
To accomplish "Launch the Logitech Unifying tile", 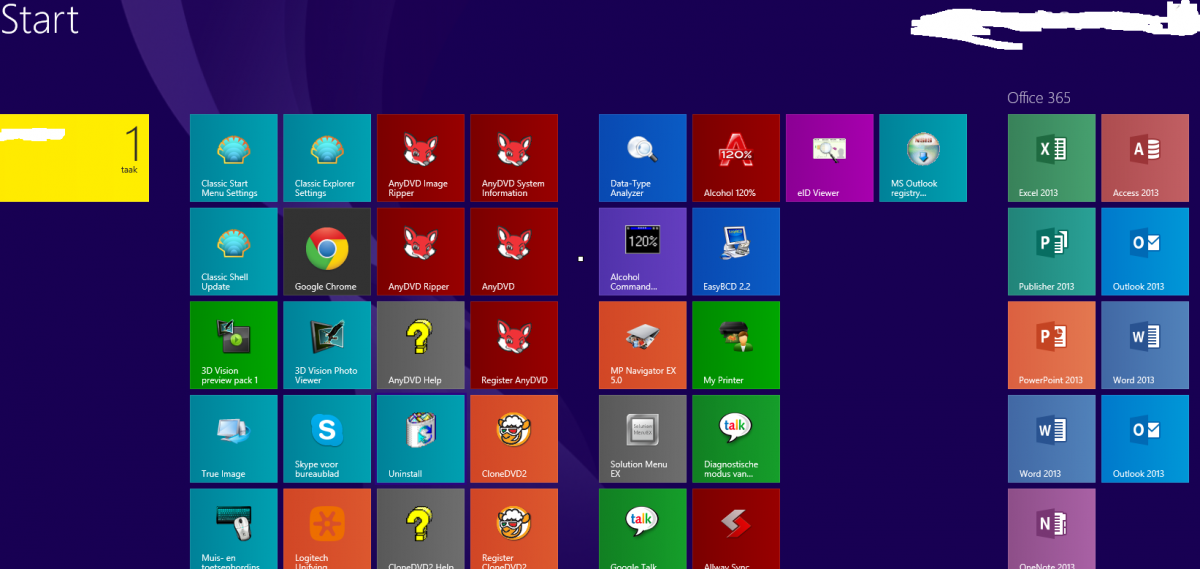I will (327, 529).
